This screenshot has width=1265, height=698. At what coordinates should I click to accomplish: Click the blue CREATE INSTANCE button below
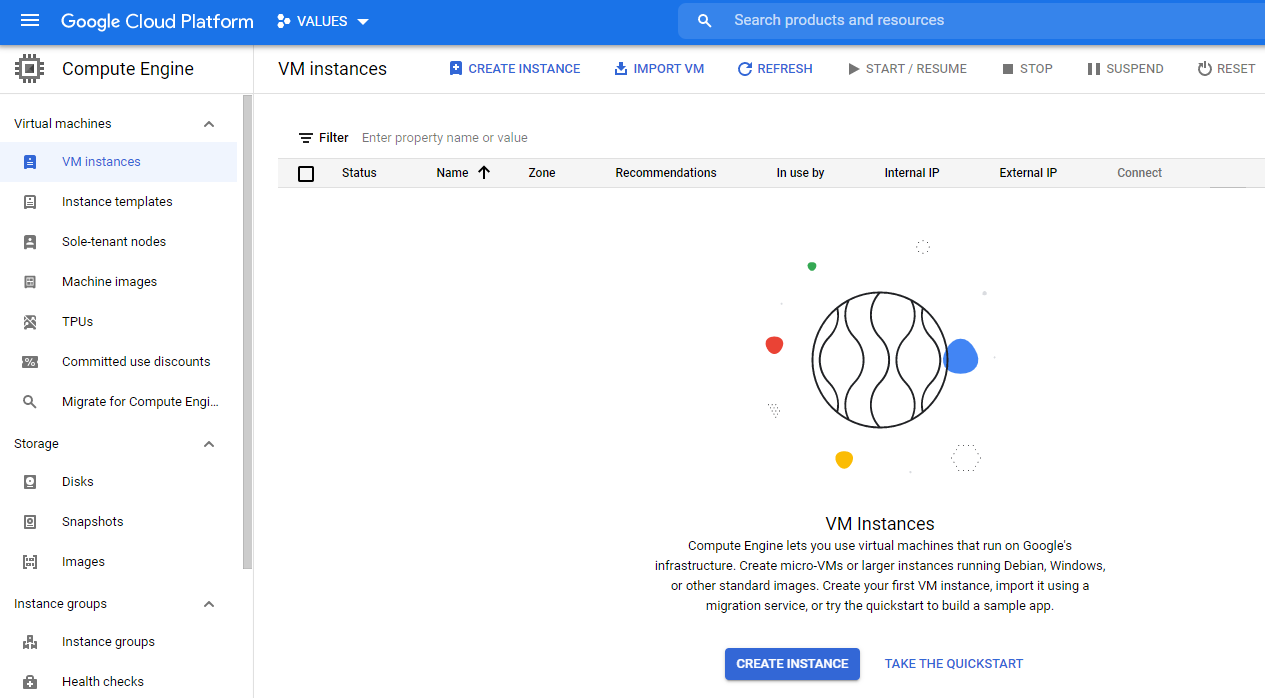792,664
